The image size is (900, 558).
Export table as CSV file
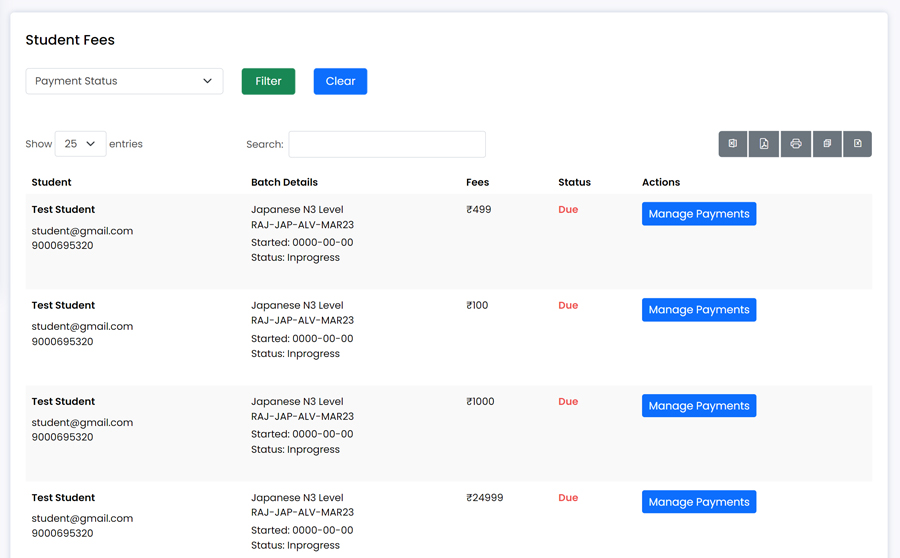click(858, 144)
